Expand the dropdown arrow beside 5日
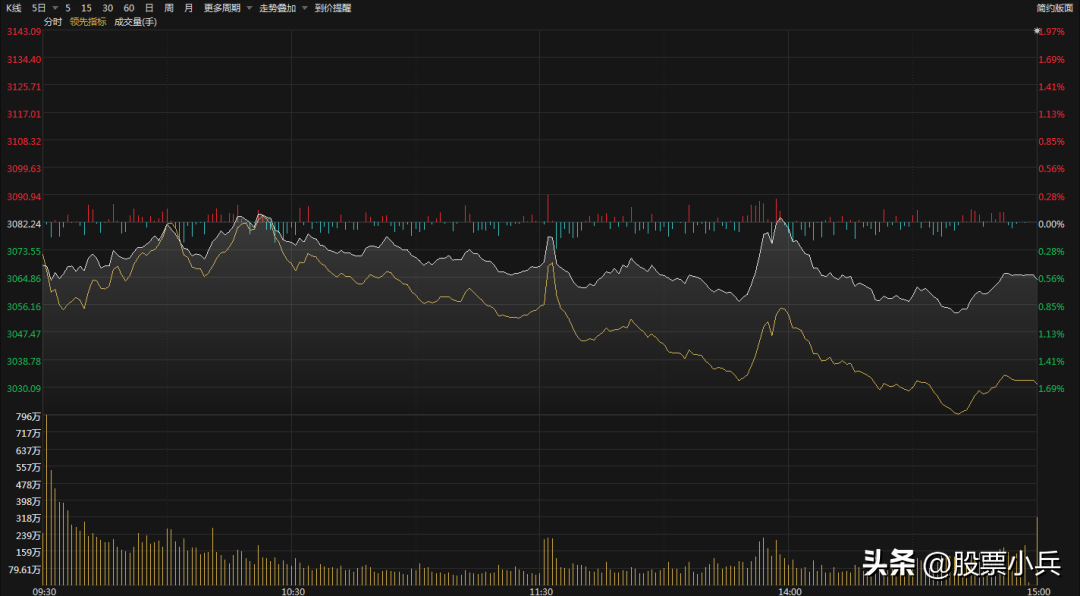The width and height of the screenshot is (1080, 596). [54, 8]
